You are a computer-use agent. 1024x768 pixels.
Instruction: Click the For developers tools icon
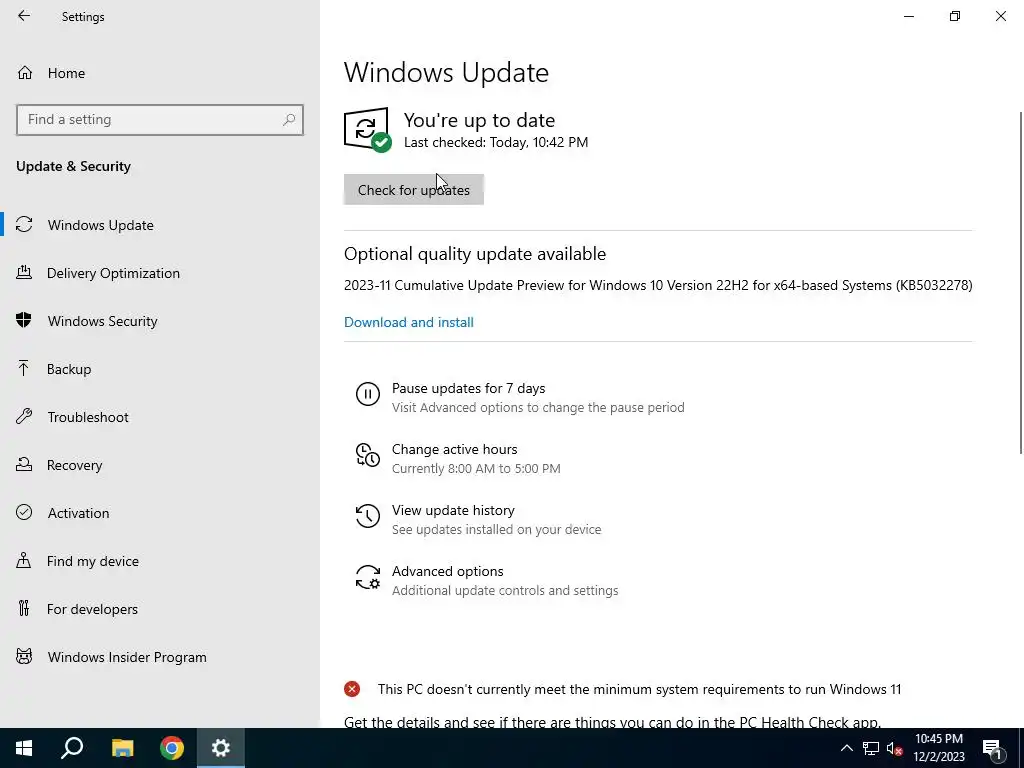click(24, 608)
